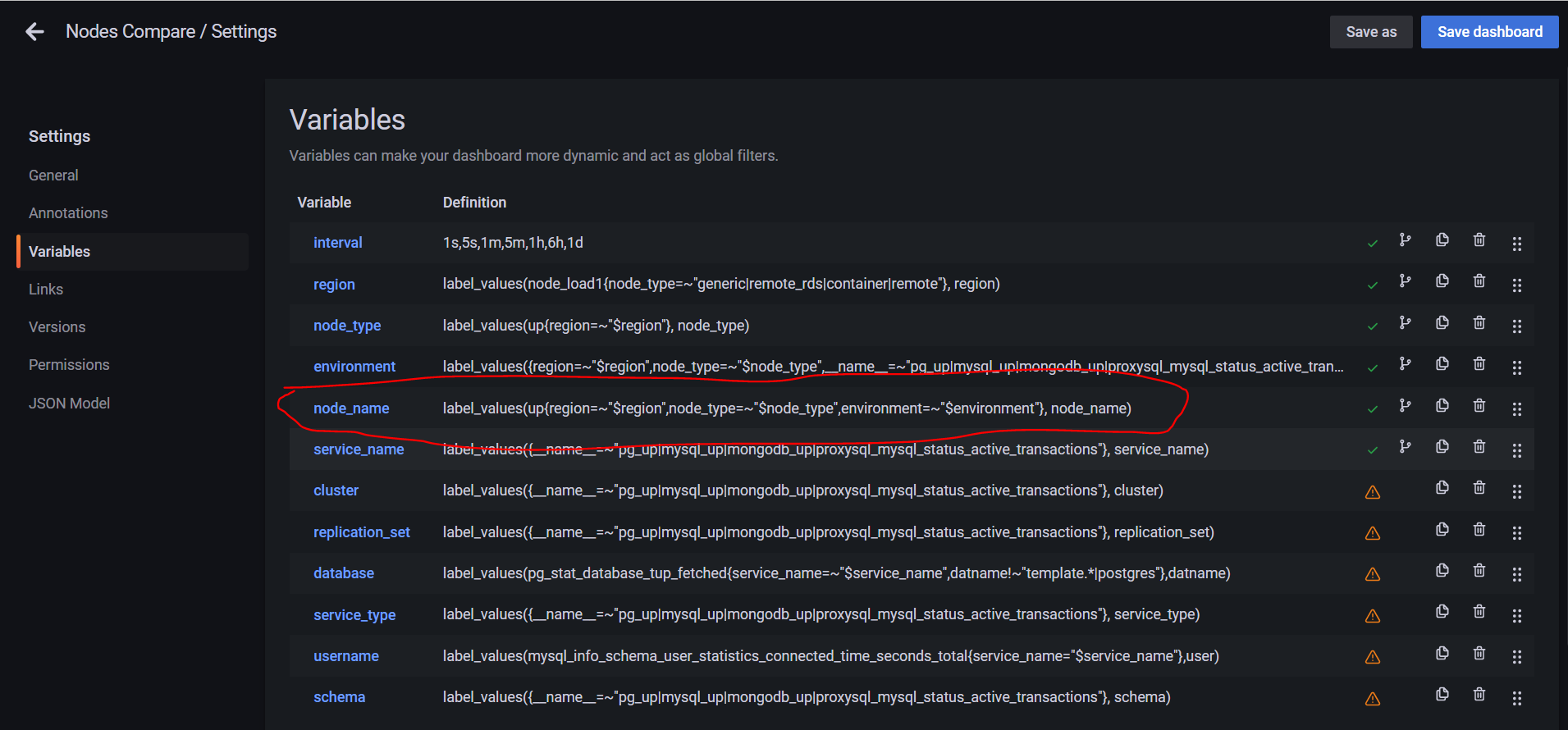
Task: Duplicate the schema variable
Action: (x=1442, y=695)
